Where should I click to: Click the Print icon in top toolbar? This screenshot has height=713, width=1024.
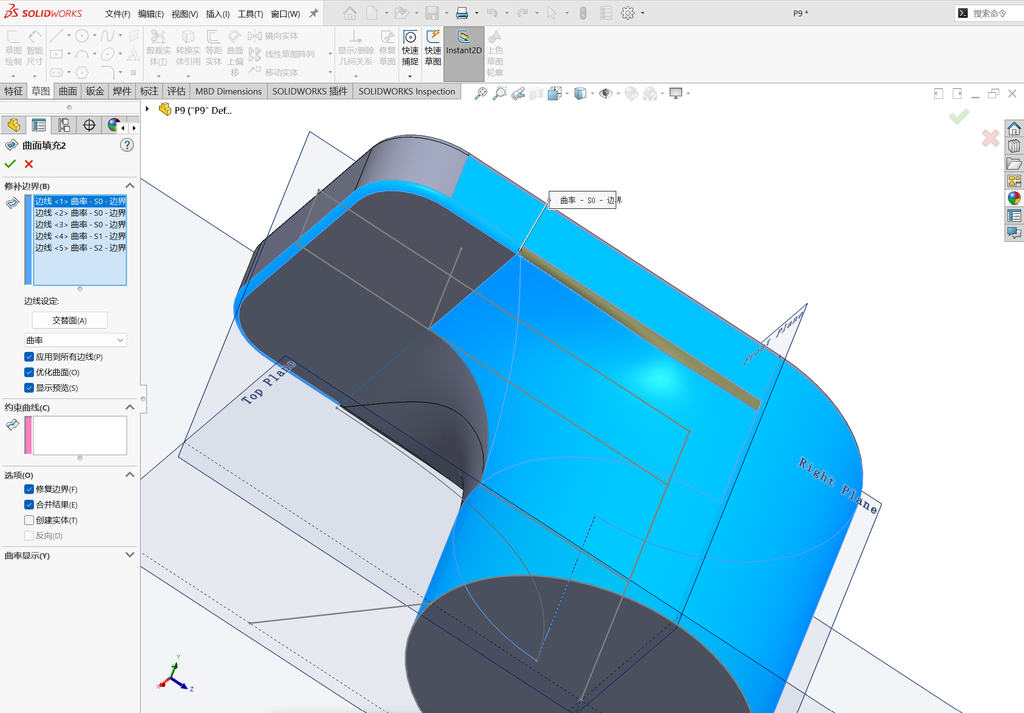click(x=462, y=12)
